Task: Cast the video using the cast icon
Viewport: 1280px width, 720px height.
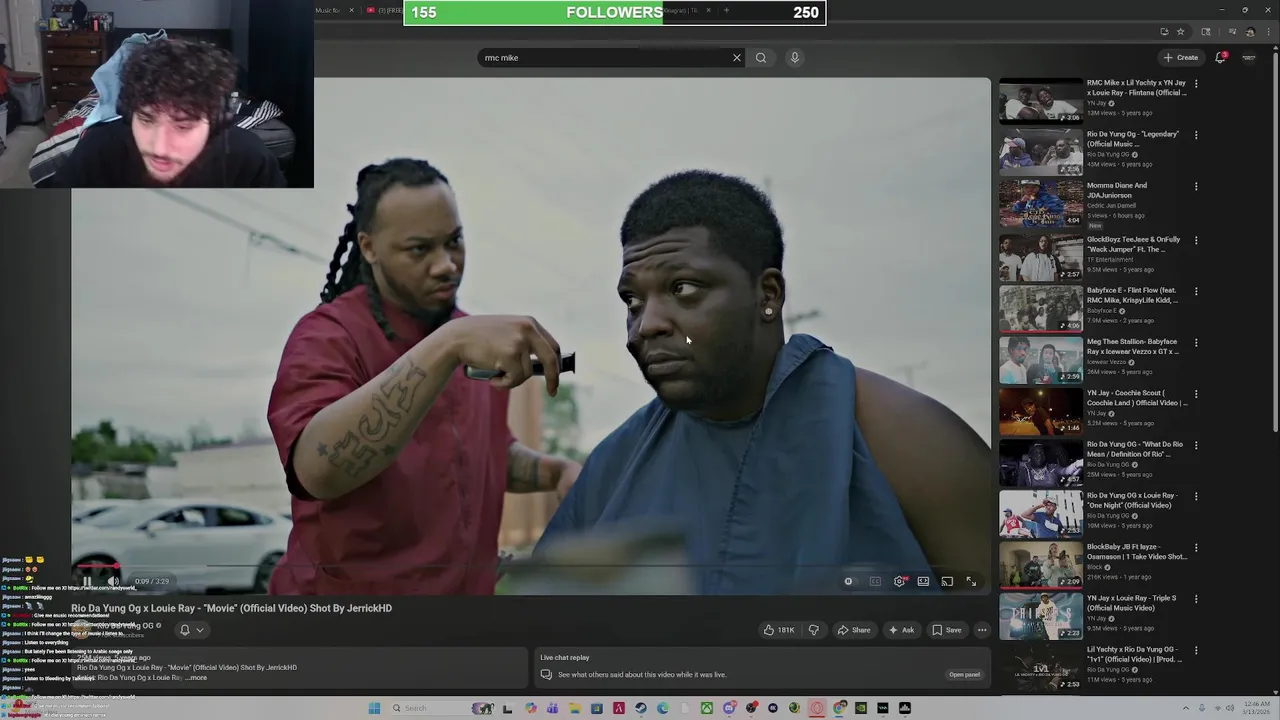Action: coord(947,581)
